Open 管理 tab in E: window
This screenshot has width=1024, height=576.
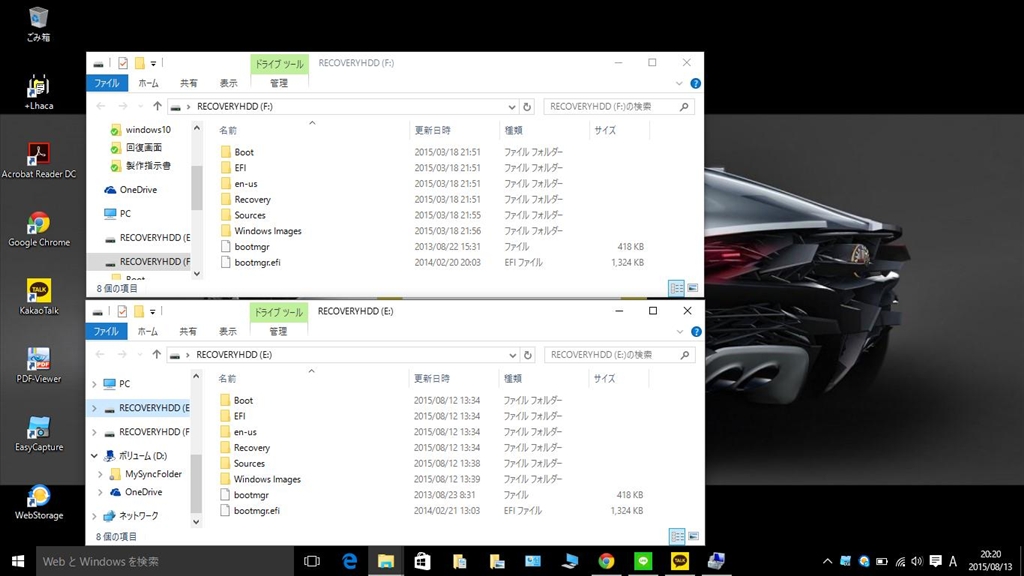click(278, 331)
